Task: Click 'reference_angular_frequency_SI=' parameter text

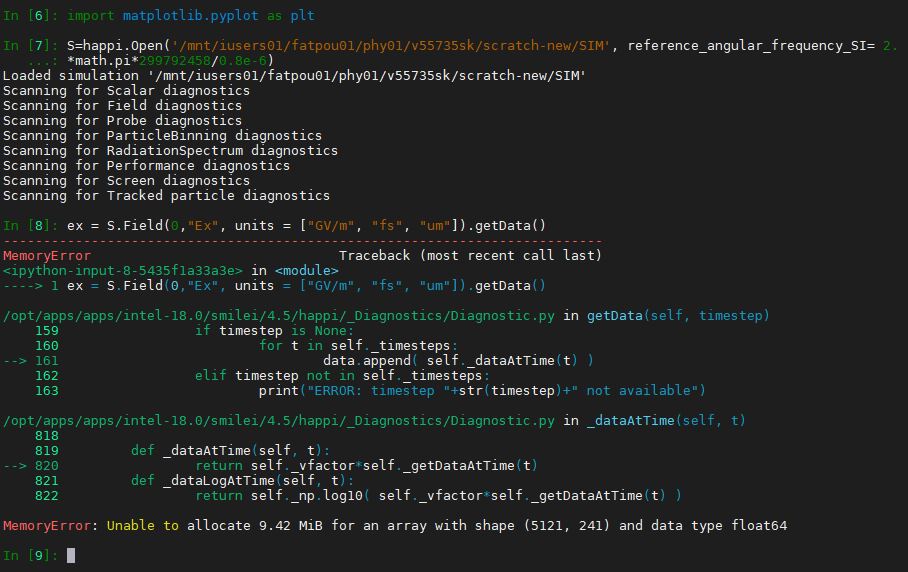Action: tap(751, 46)
